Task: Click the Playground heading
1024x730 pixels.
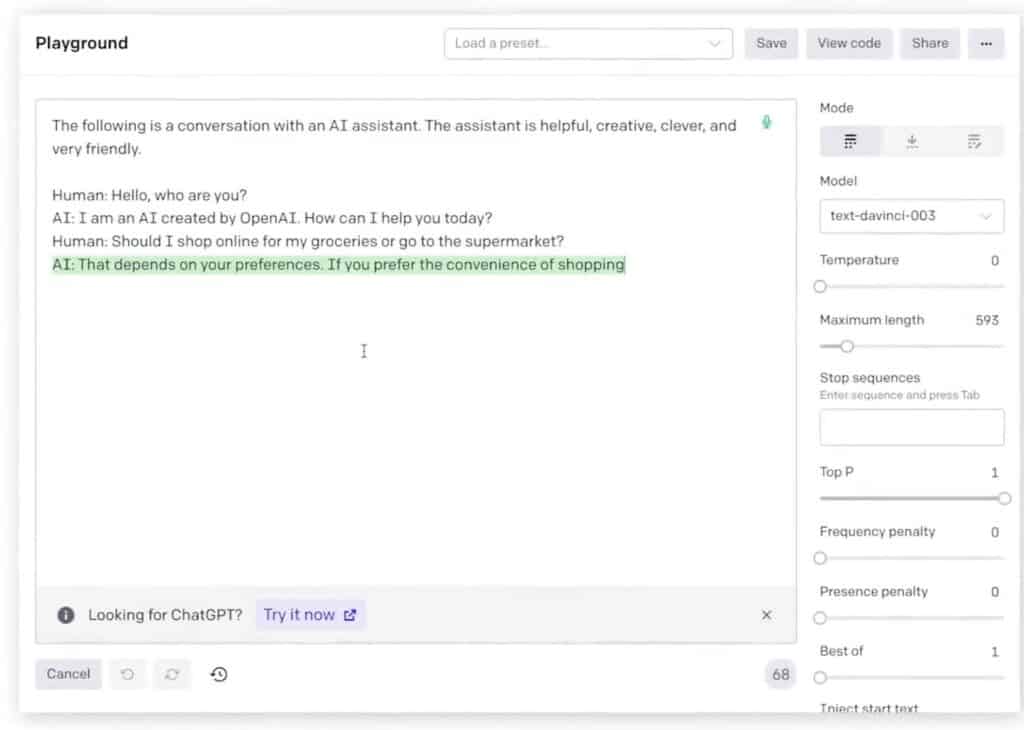Action: coord(82,43)
